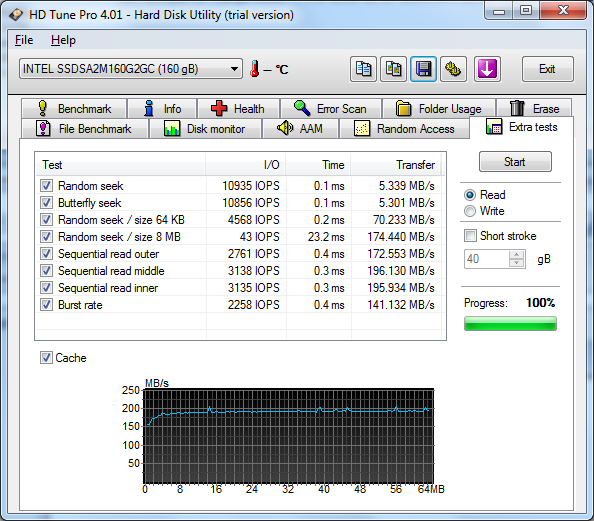Click the green progress bar

click(510, 324)
